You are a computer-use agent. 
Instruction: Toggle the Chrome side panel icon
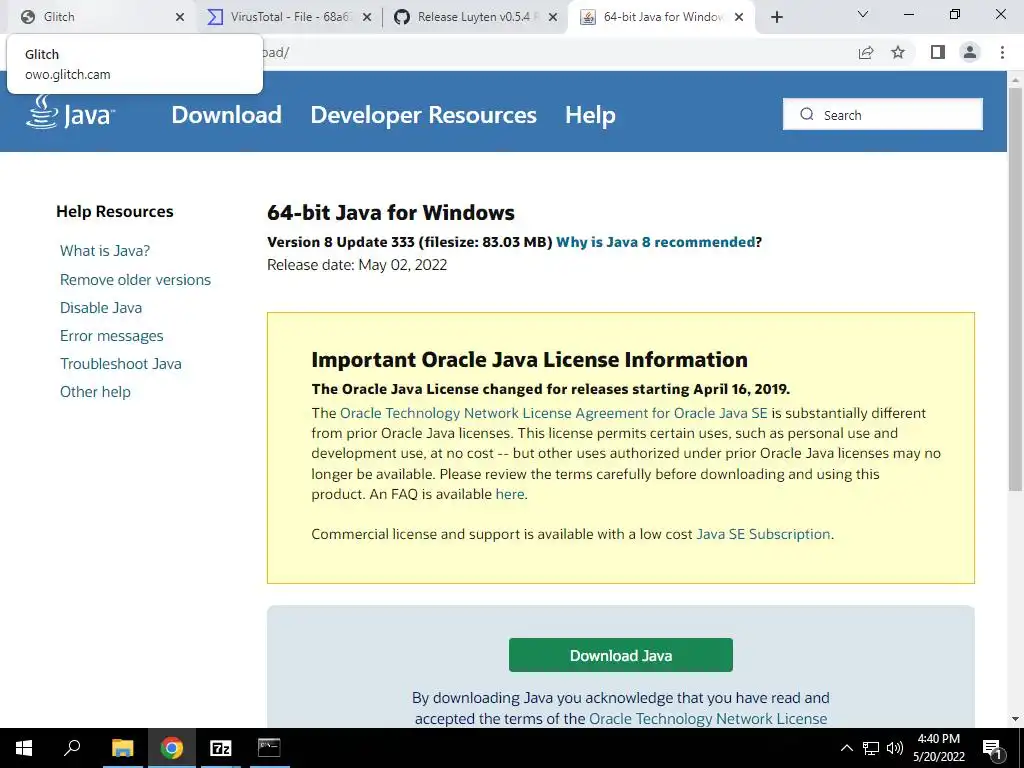(x=938, y=52)
